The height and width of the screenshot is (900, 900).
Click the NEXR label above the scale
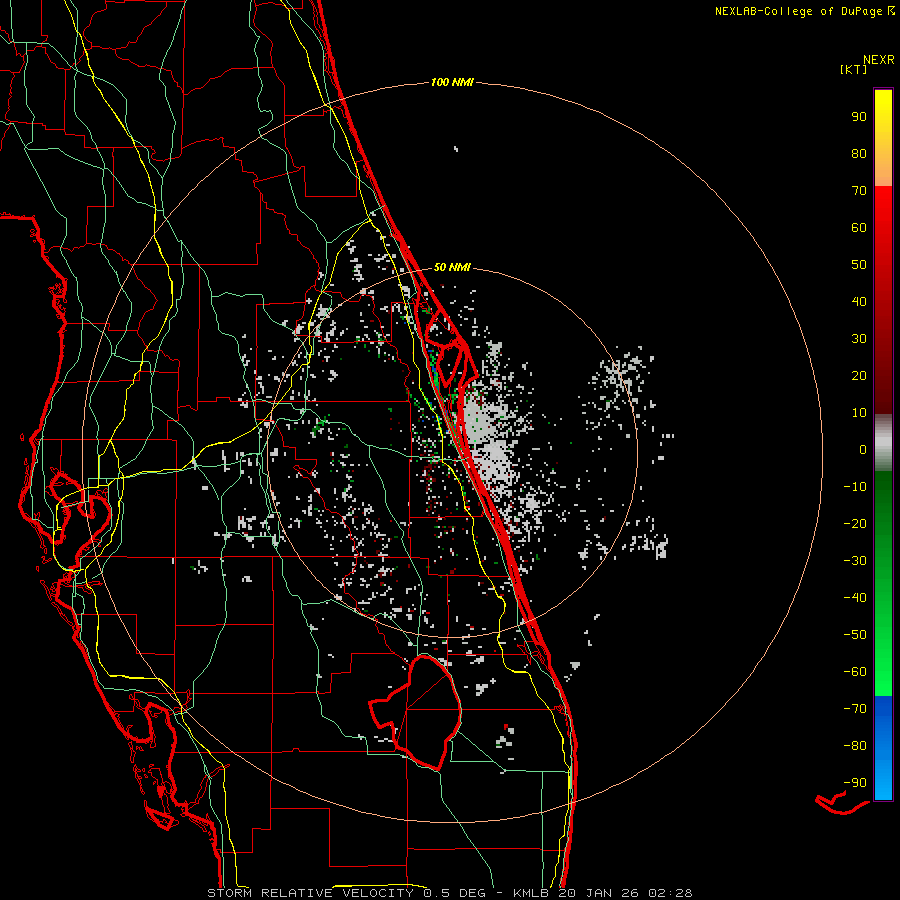click(879, 60)
